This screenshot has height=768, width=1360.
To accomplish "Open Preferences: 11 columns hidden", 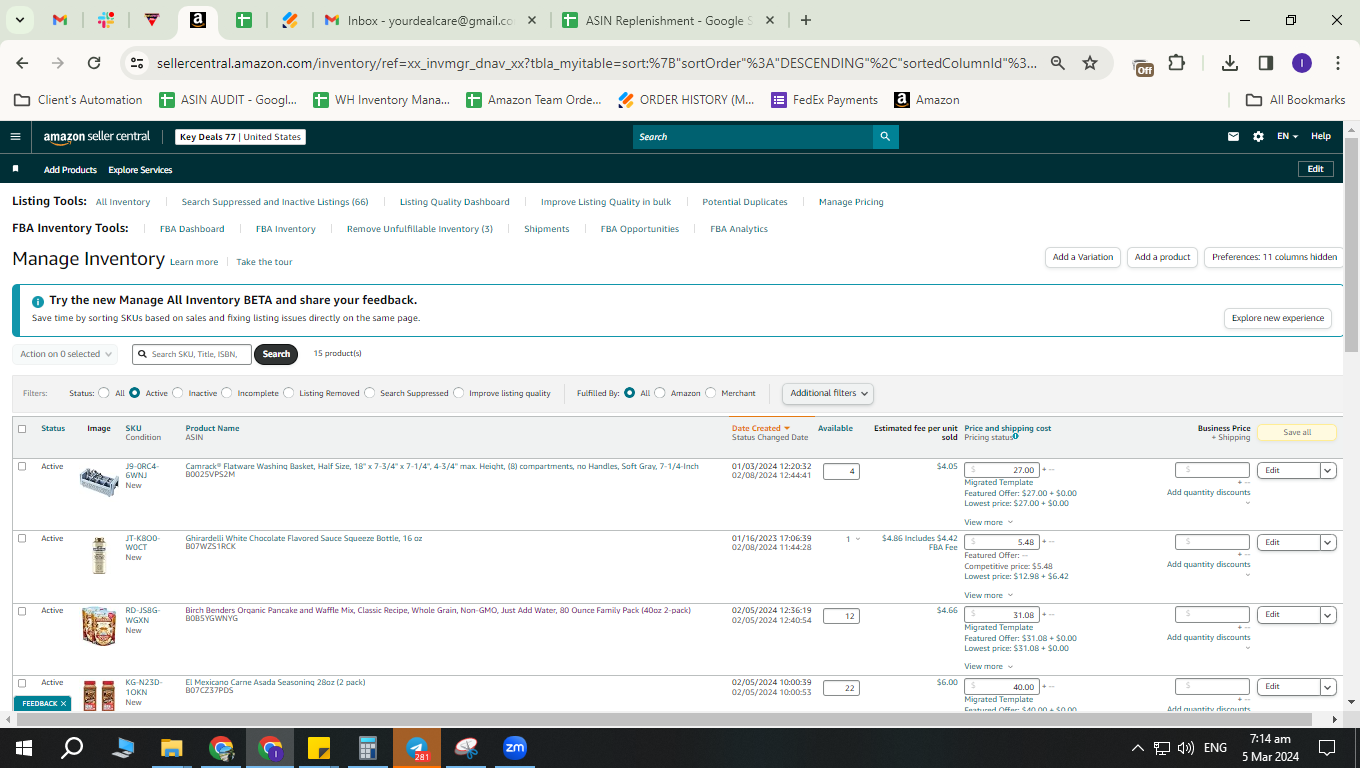I will (1274, 257).
